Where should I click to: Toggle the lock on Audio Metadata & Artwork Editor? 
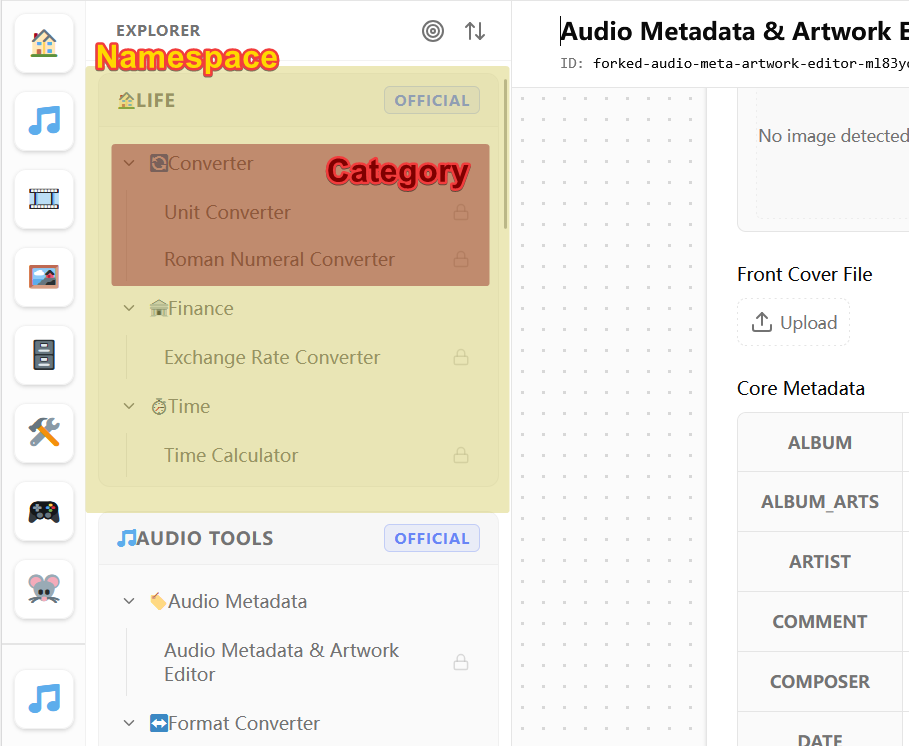pyautogui.click(x=461, y=662)
